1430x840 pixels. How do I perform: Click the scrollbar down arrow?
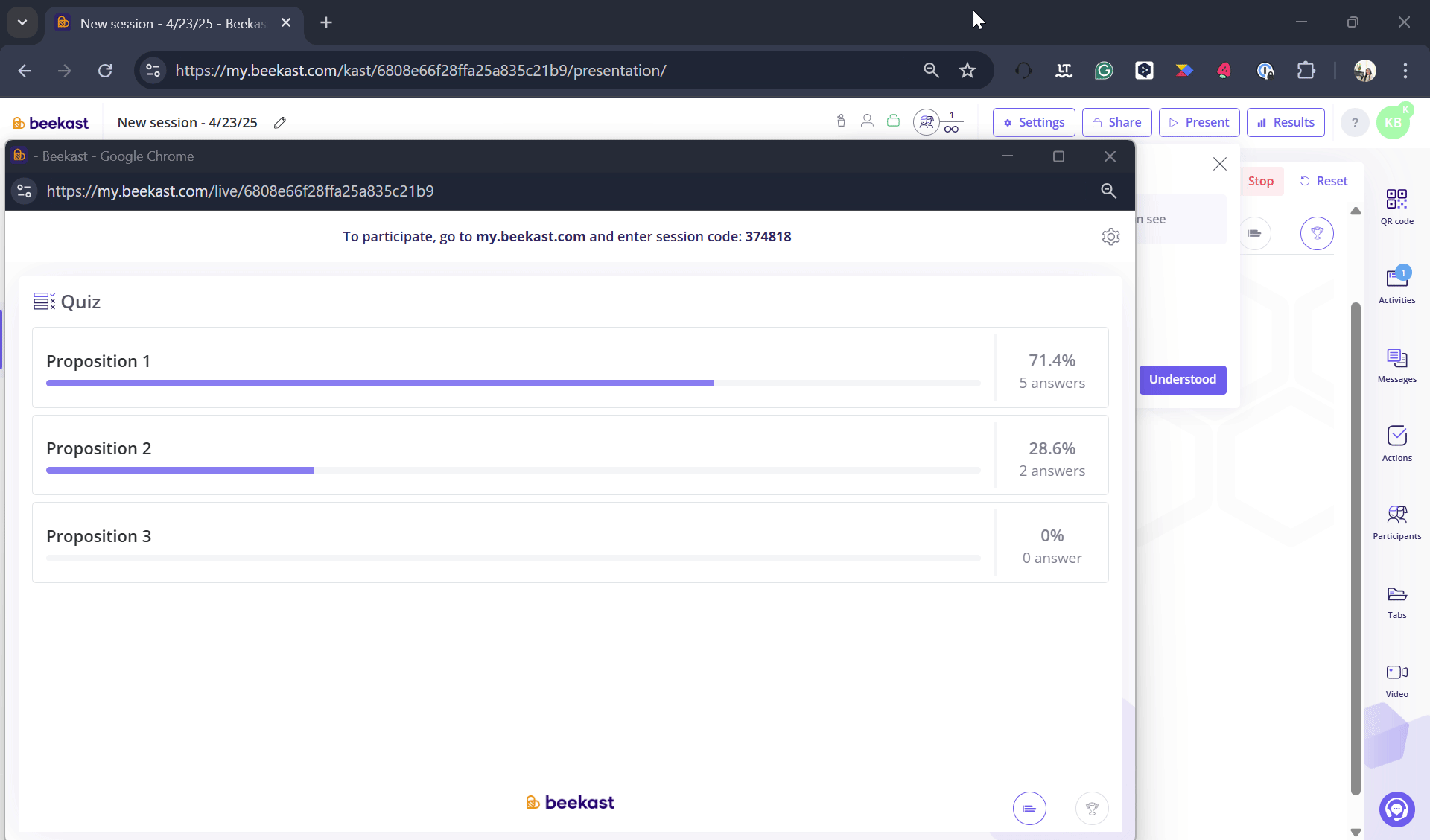(x=1356, y=833)
